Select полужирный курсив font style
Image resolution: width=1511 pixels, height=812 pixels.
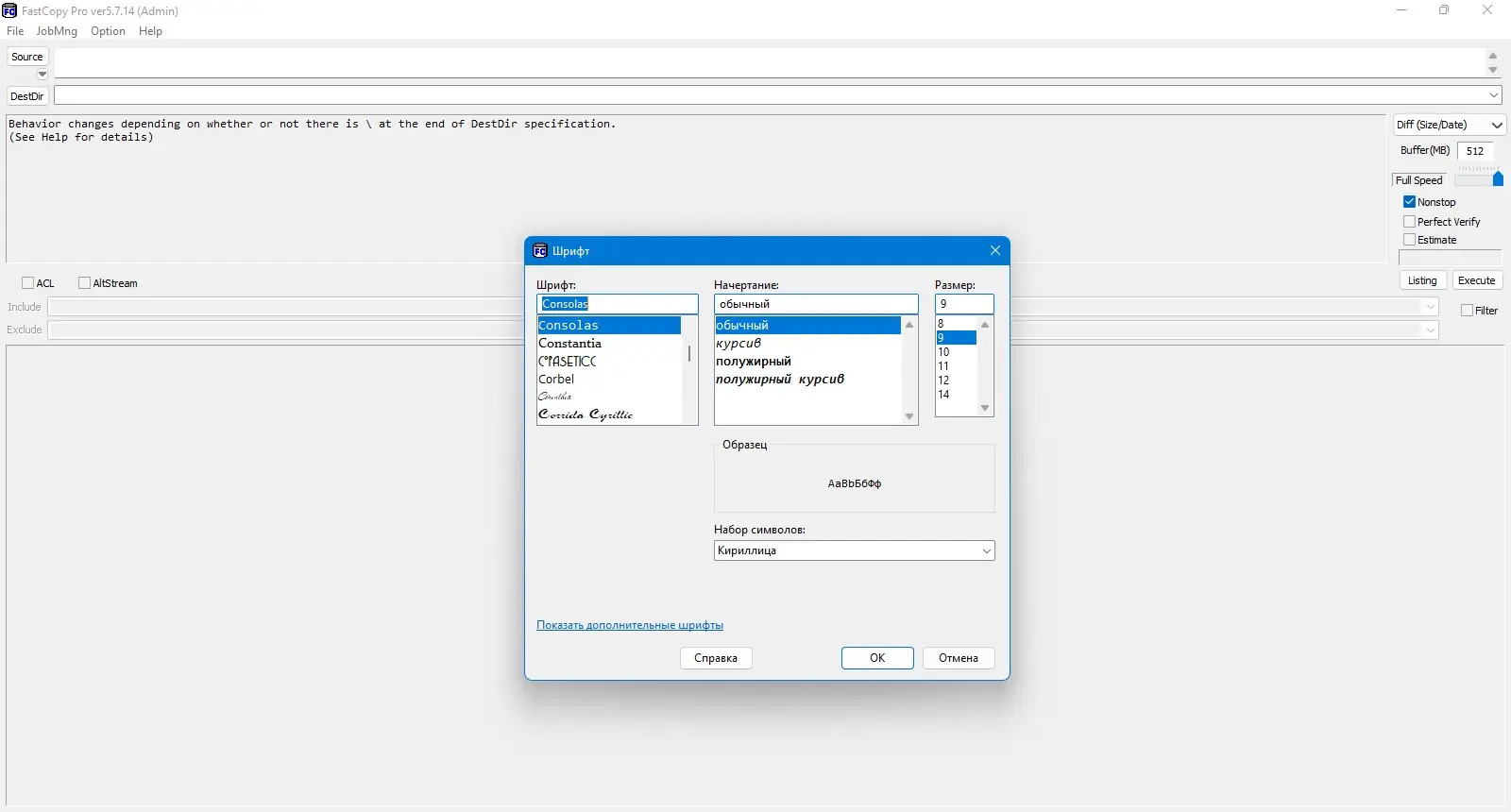coord(807,380)
